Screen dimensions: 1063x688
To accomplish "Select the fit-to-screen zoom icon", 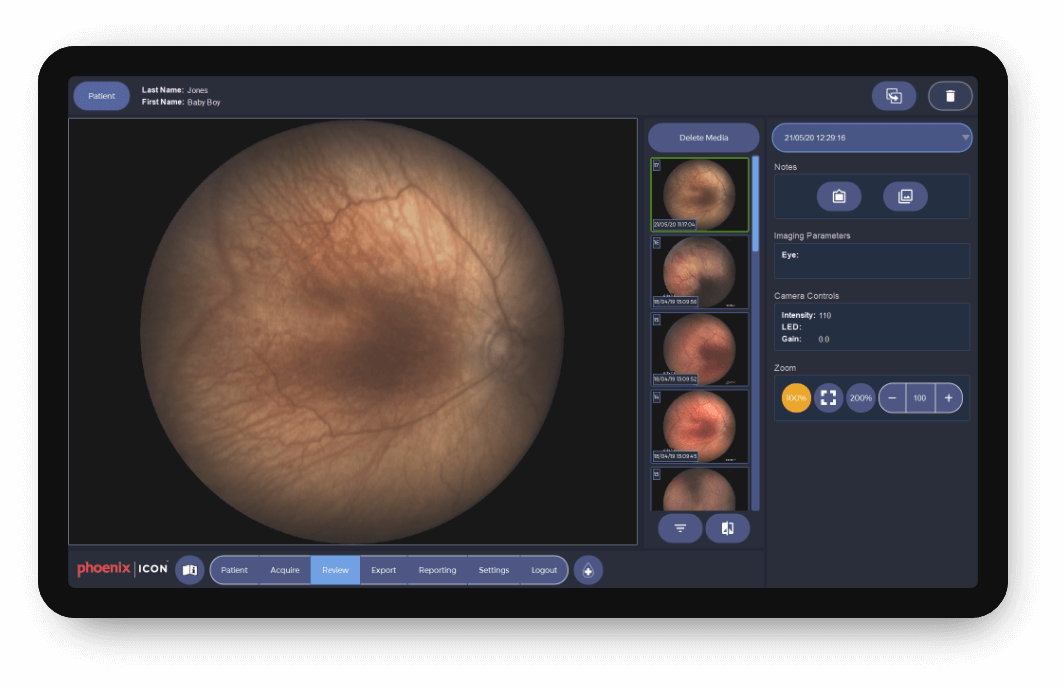I will (827, 397).
